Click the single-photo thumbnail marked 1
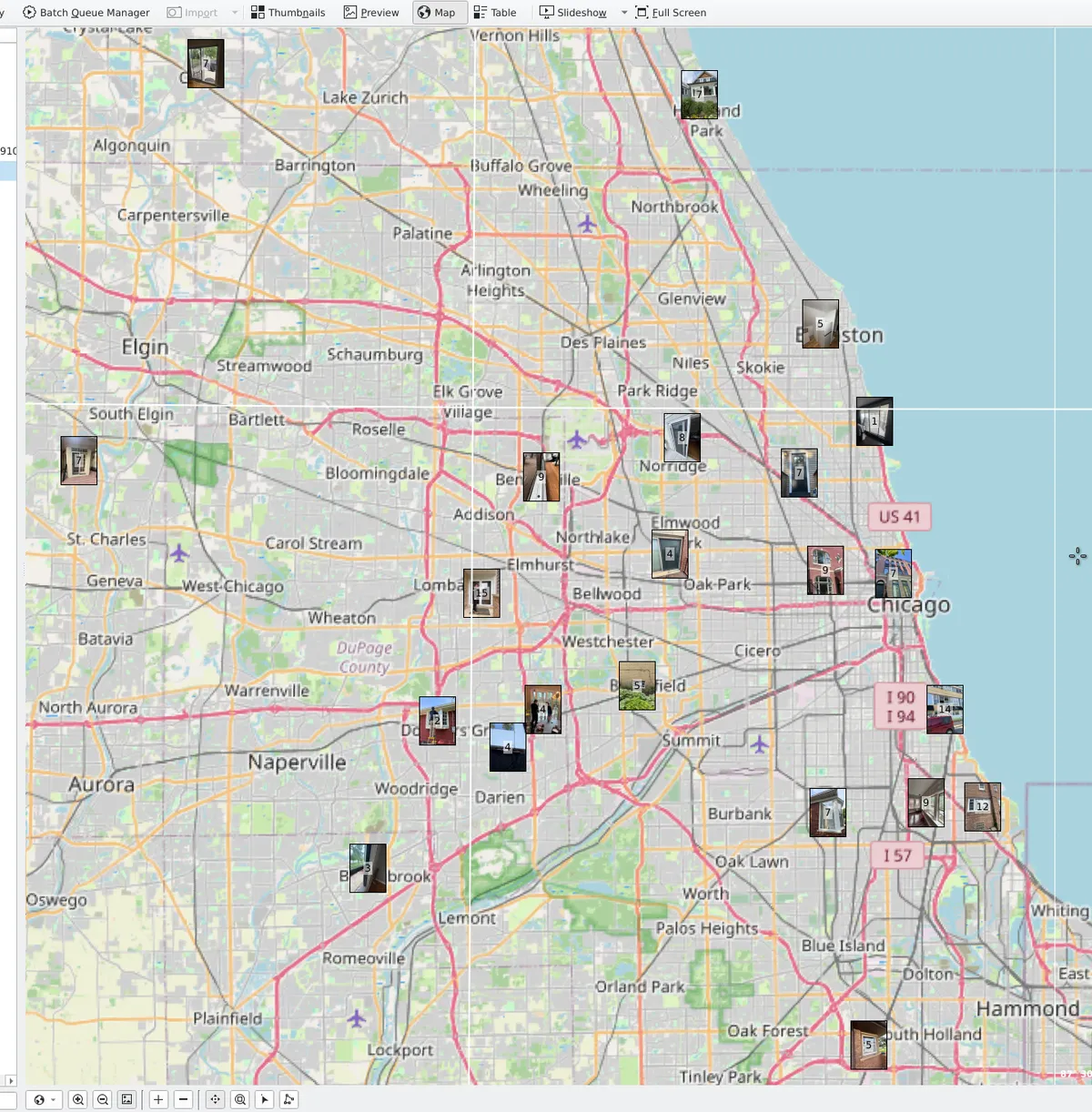The height and width of the screenshot is (1112, 1092). pos(875,421)
